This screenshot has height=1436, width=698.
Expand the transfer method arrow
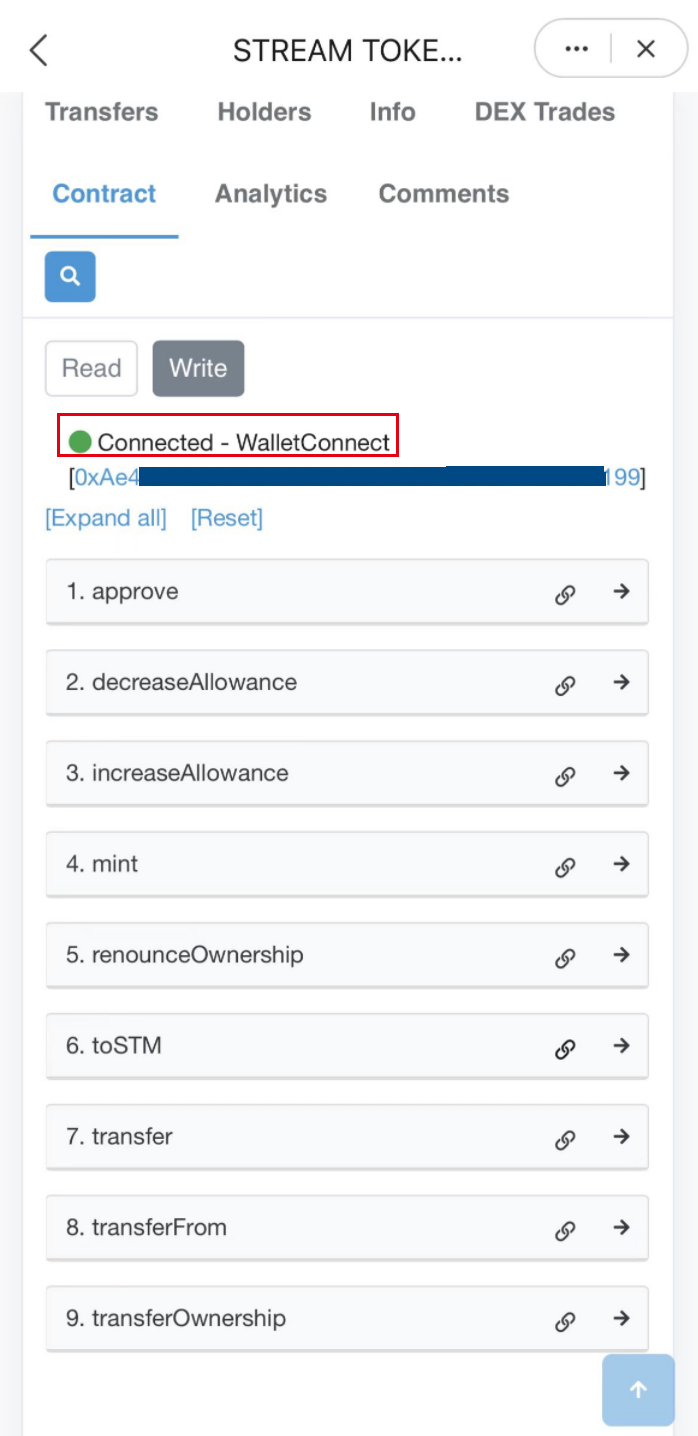click(x=621, y=1136)
